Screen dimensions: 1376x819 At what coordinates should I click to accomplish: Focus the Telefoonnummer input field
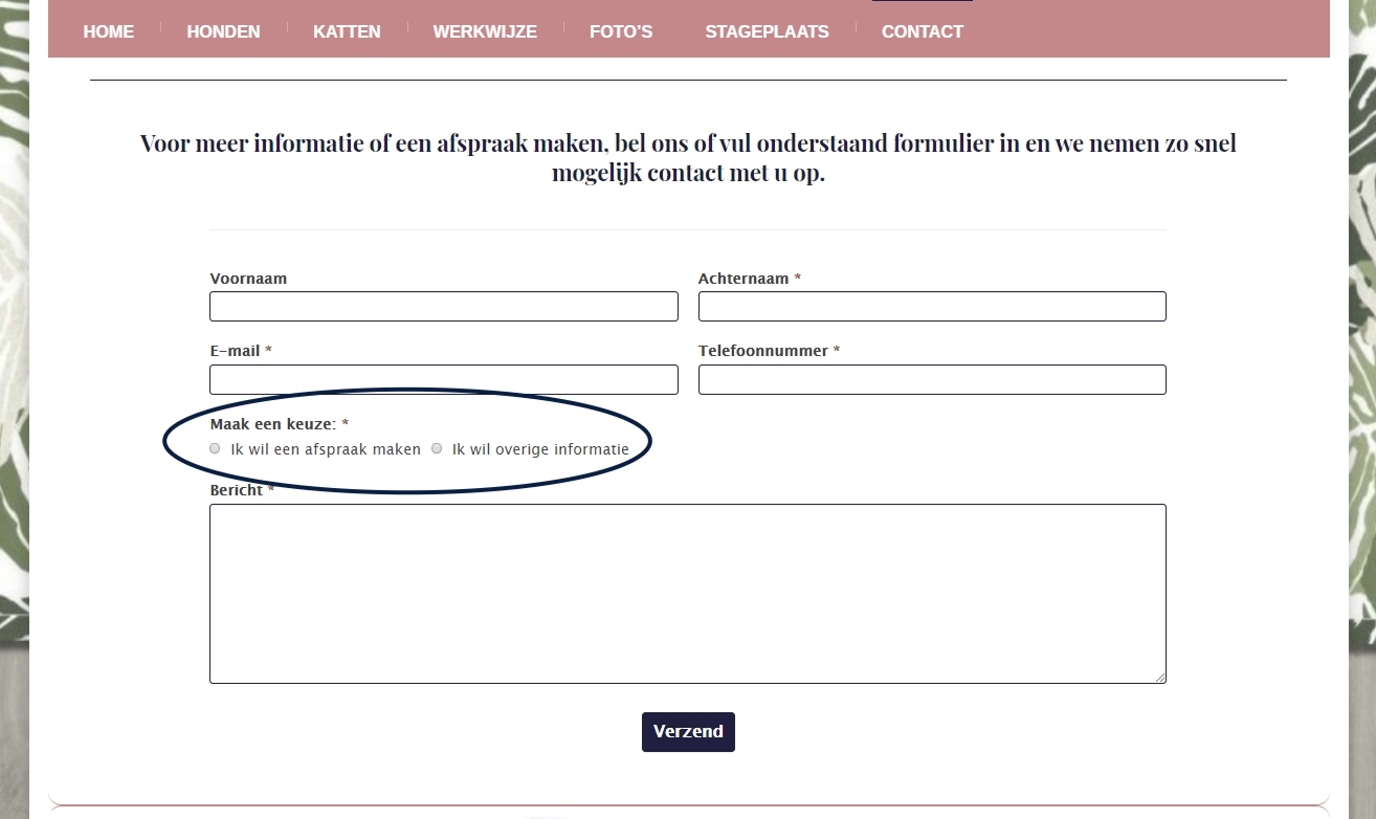tap(931, 380)
